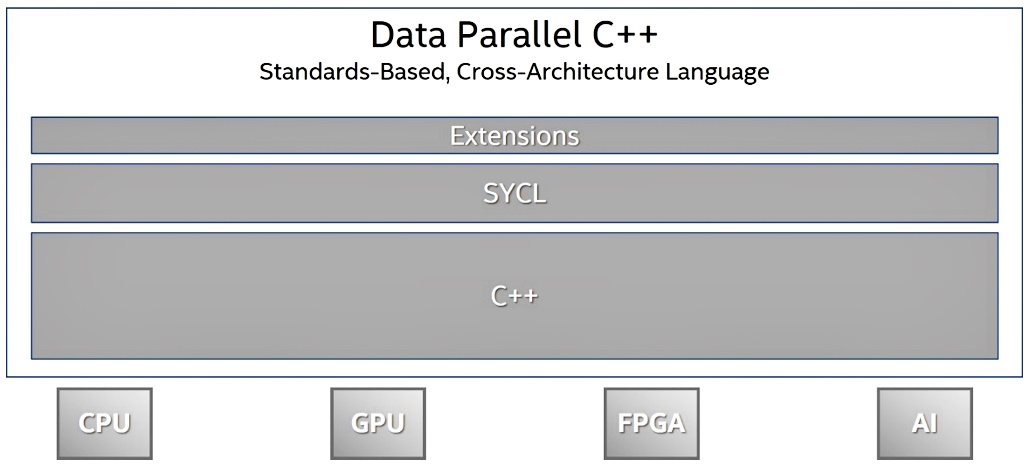Click the word Standards-Based in the subtitle

point(351,71)
